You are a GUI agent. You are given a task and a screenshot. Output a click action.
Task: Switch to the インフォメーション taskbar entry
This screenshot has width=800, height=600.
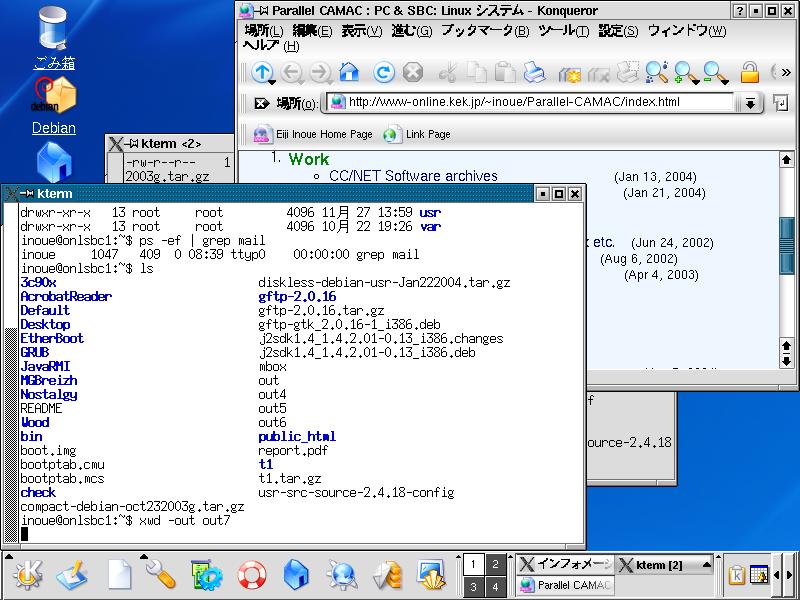click(565, 564)
